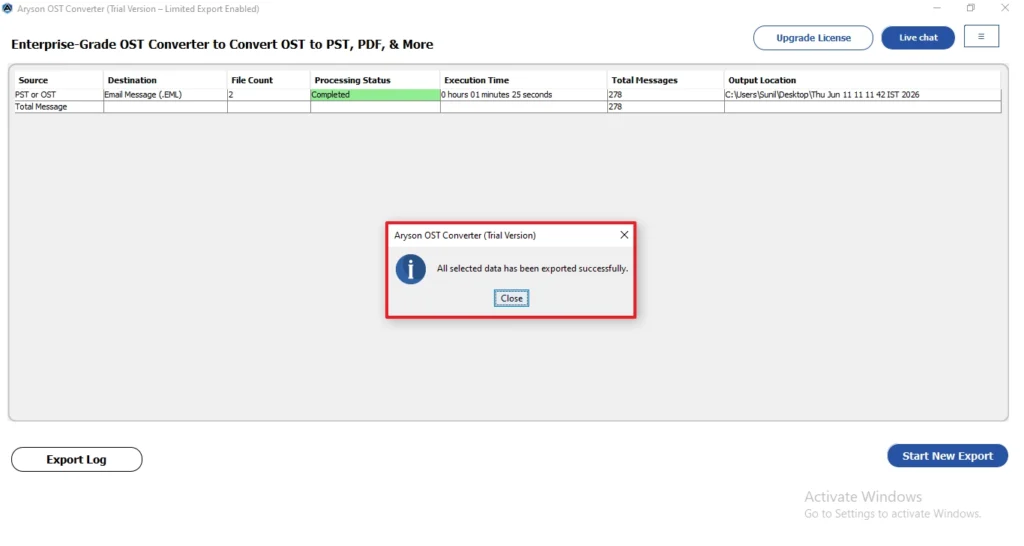Click the dialog title 'Aryson OST Converter (Trial Version)'

pyautogui.click(x=464, y=235)
